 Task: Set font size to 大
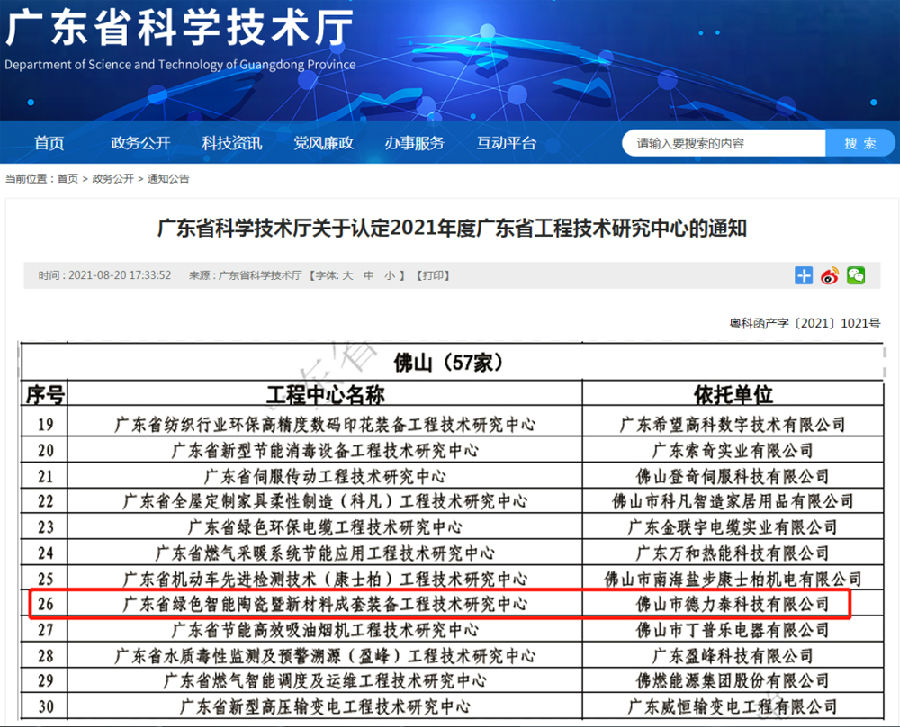[348, 275]
